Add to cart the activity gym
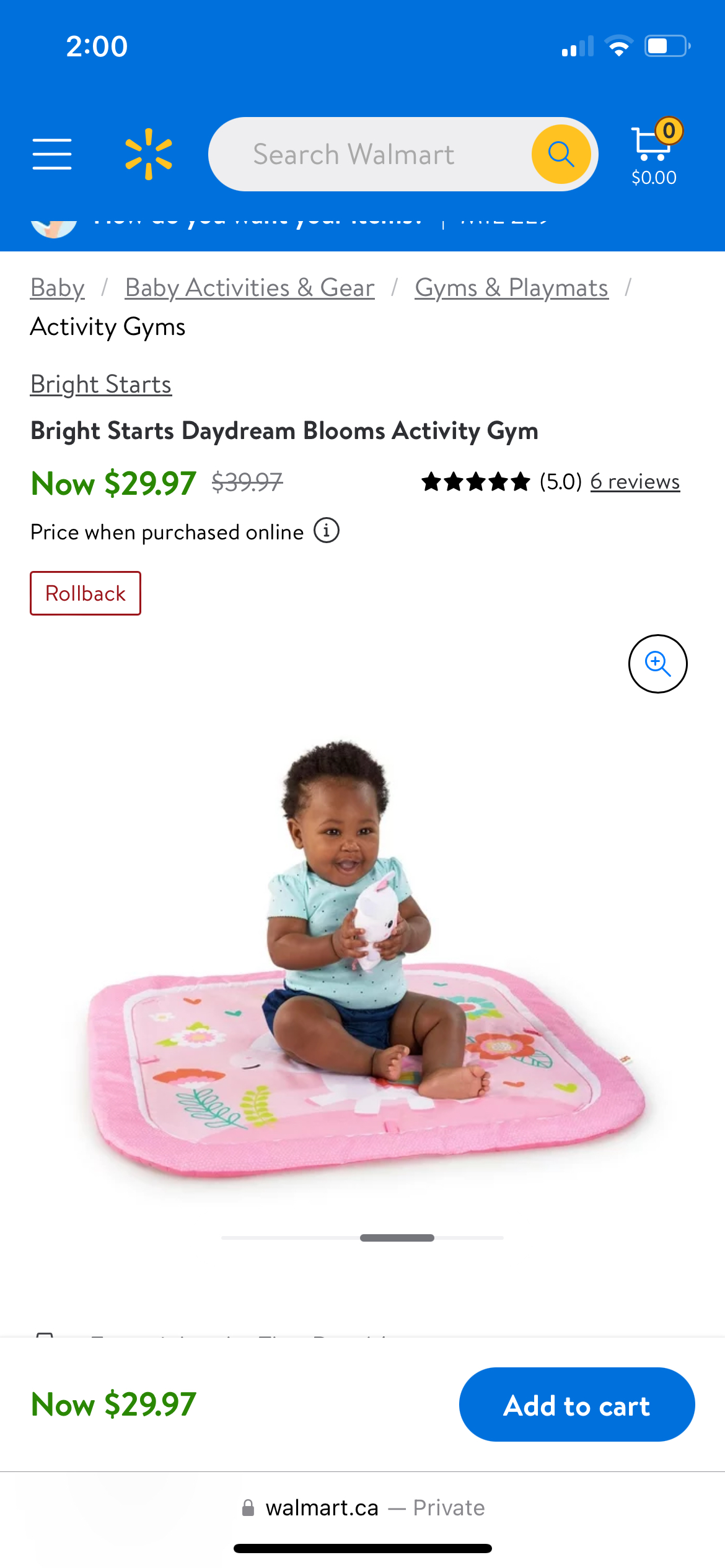Screen dimensions: 725x1568 point(577,1405)
